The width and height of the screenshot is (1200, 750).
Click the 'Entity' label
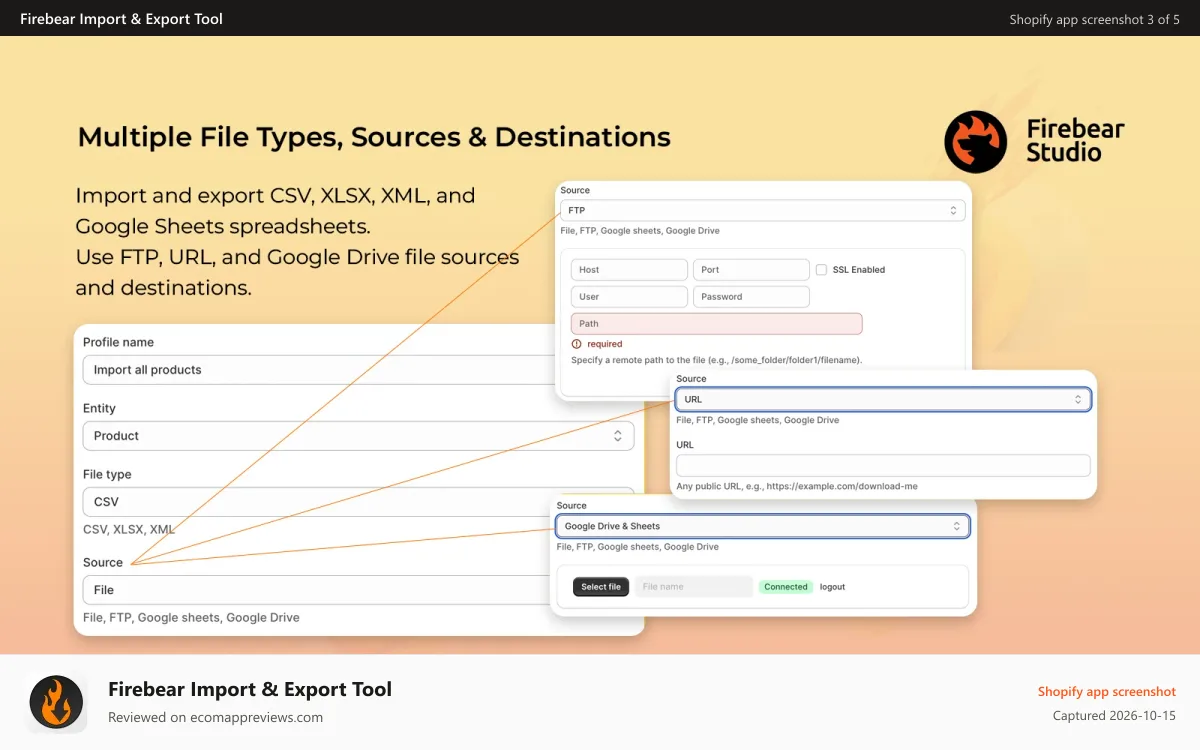coord(99,408)
